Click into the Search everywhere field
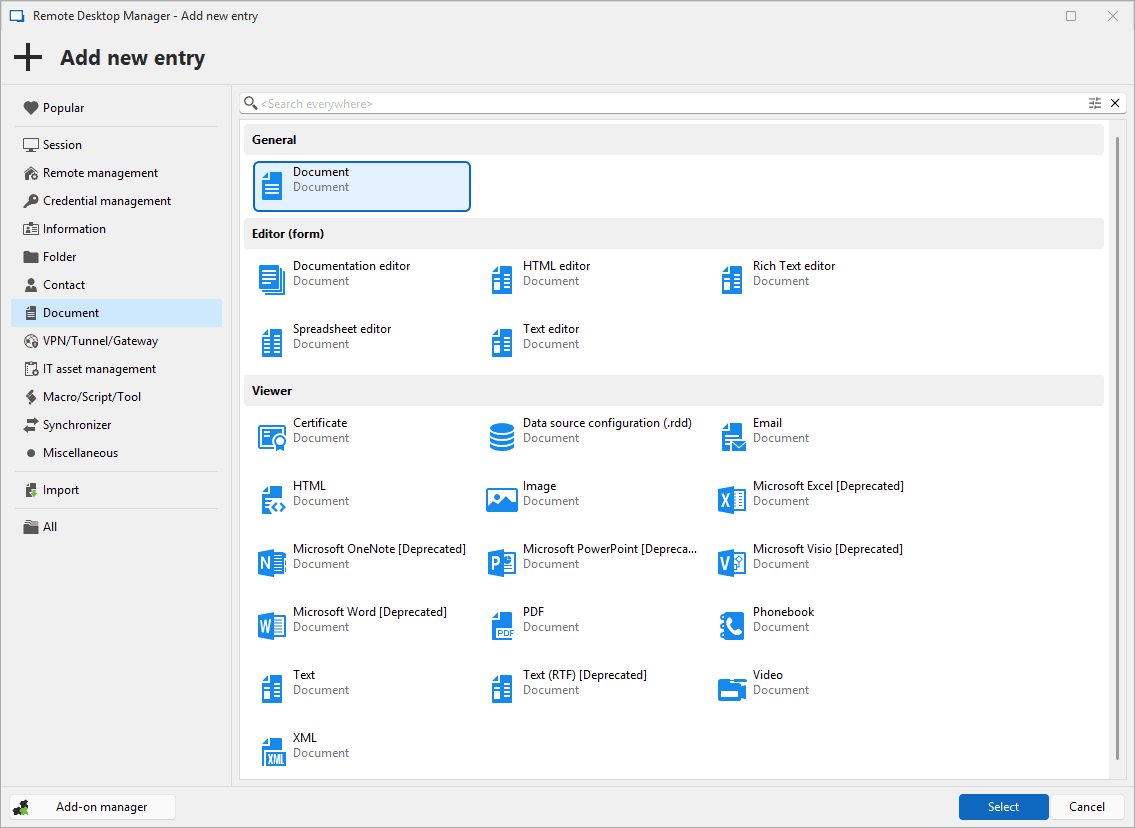This screenshot has width=1135, height=828. point(660,103)
